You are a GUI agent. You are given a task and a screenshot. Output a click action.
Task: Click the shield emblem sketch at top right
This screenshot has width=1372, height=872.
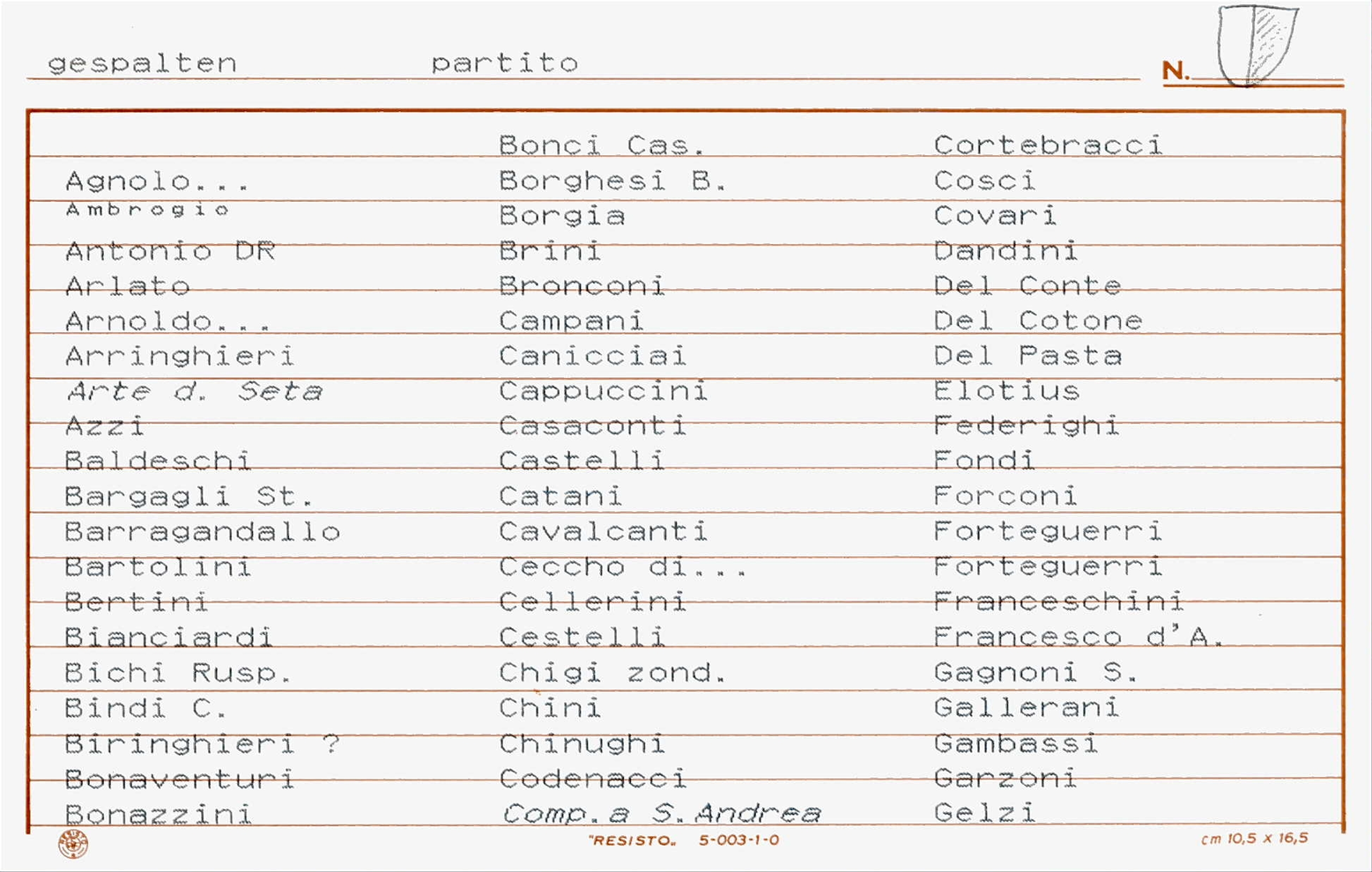pyautogui.click(x=1258, y=46)
